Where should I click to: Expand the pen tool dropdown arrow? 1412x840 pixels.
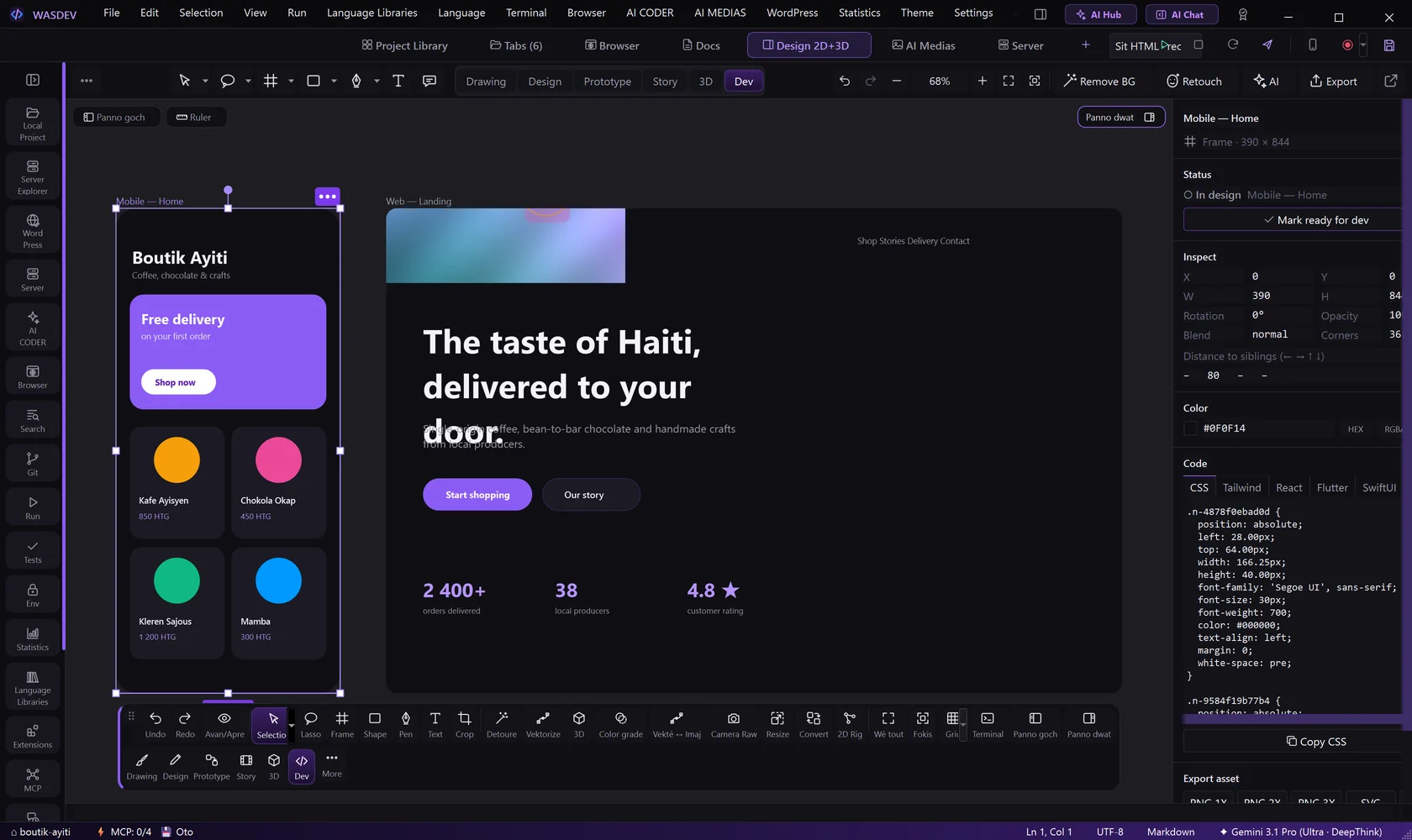(x=377, y=81)
